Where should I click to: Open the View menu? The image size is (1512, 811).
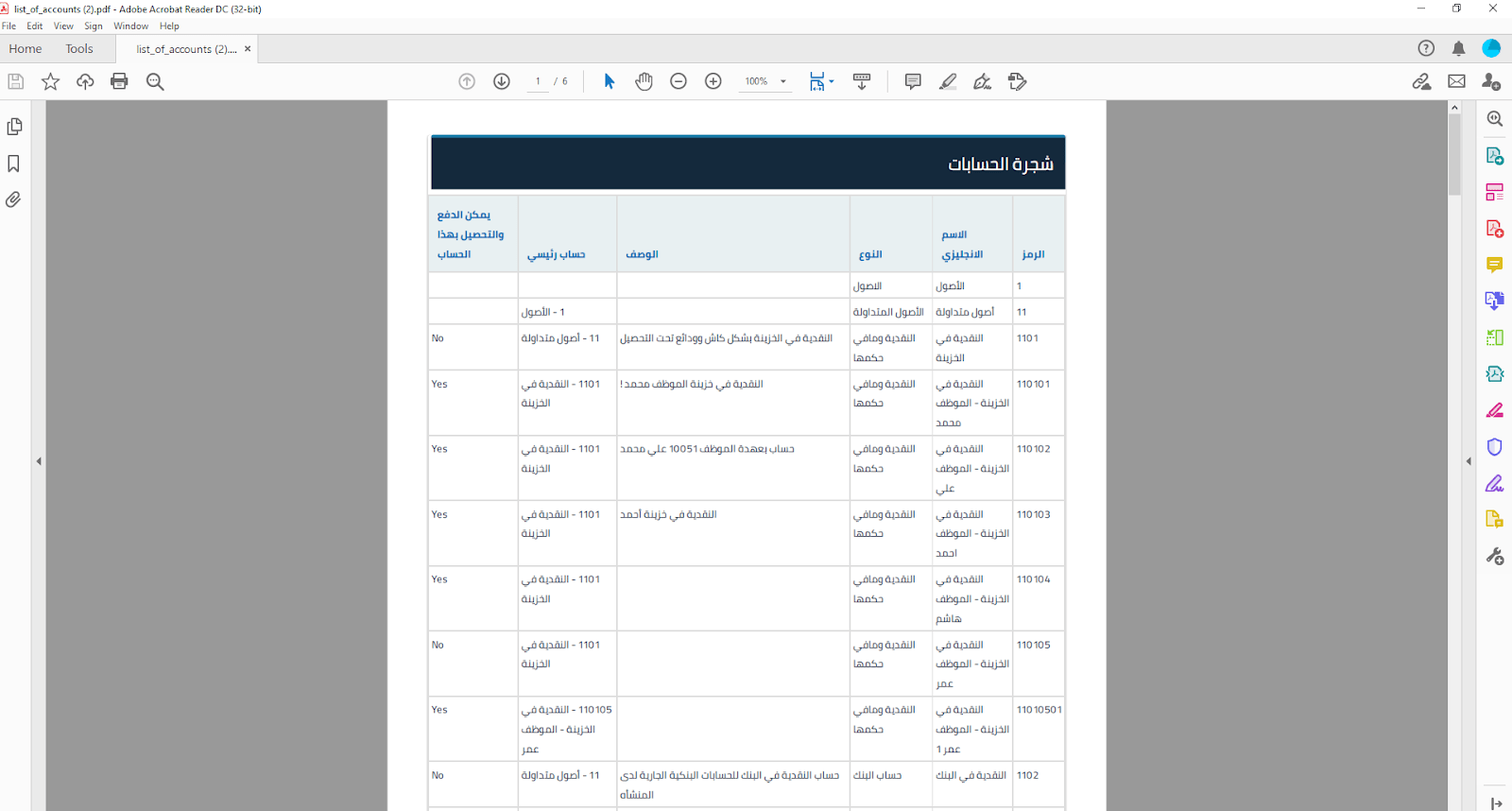[63, 26]
